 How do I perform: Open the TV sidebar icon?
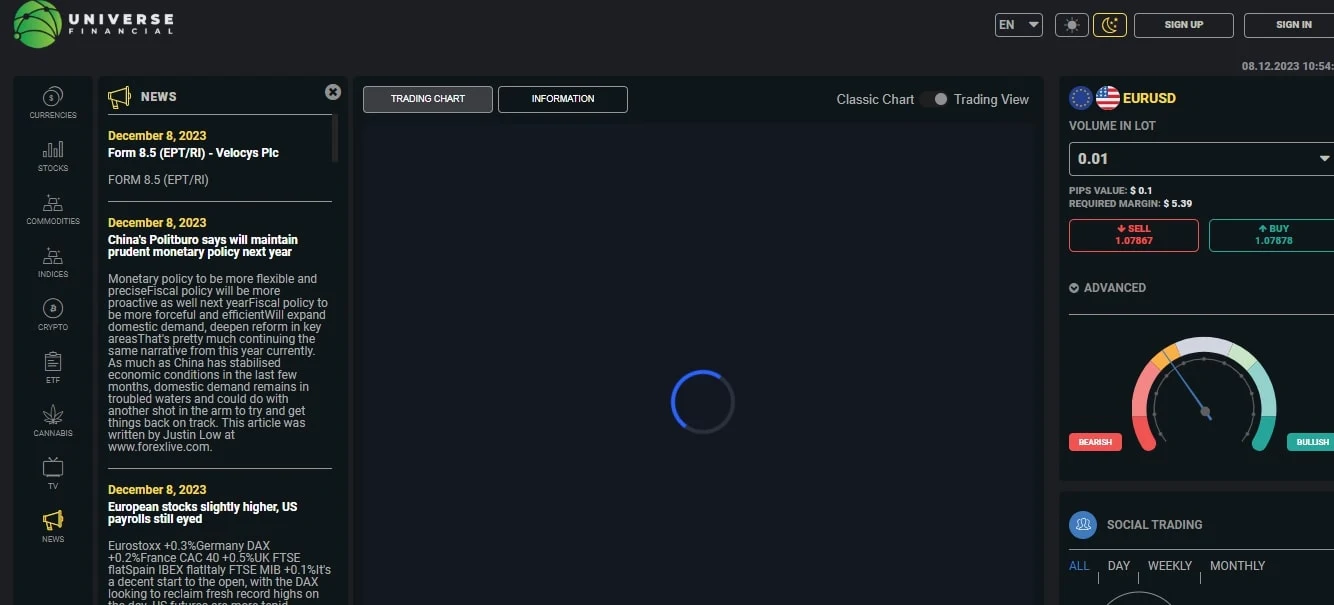[53, 468]
